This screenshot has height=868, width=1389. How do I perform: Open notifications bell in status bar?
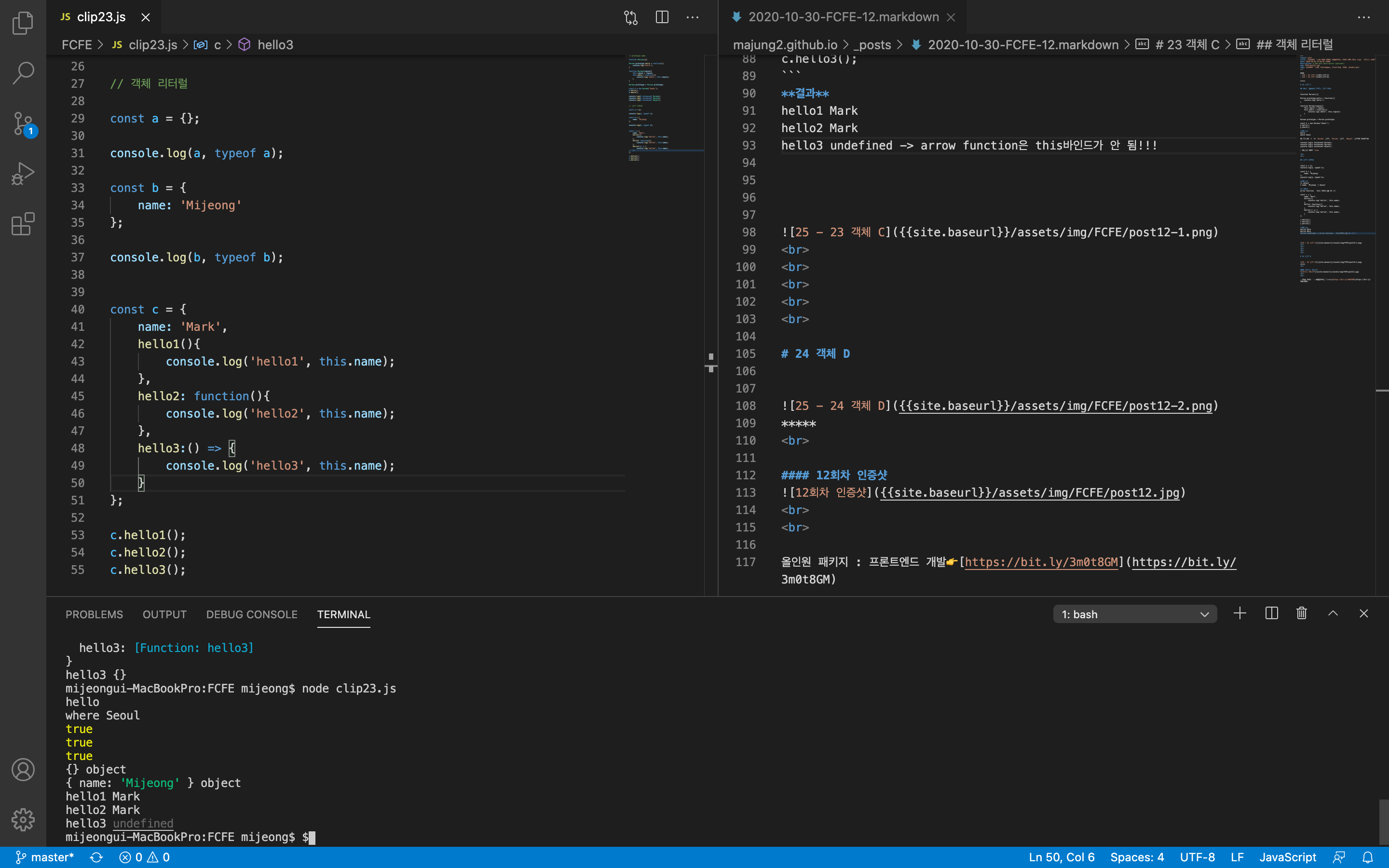1368,857
